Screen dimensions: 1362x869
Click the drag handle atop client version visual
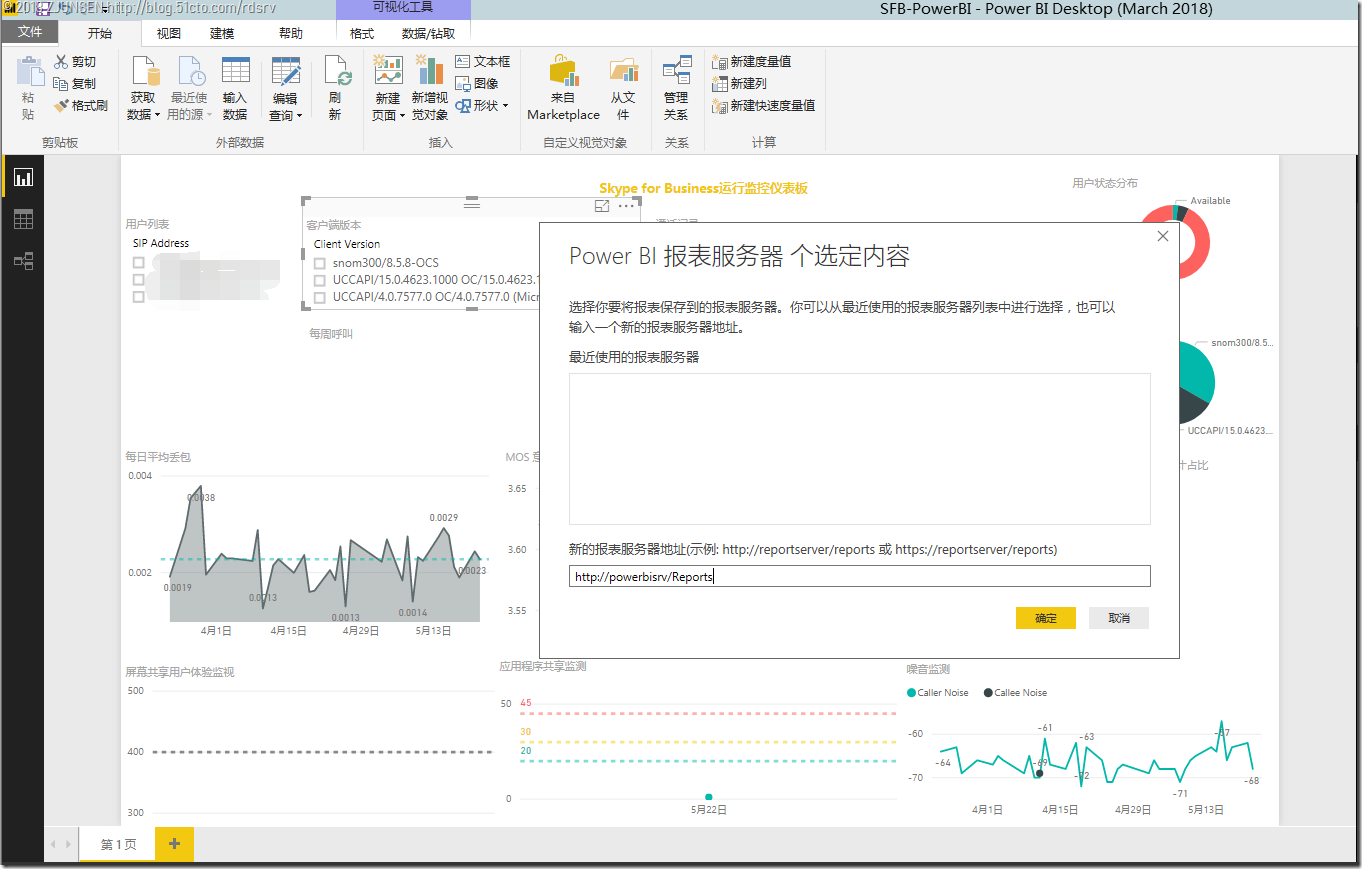[x=472, y=204]
